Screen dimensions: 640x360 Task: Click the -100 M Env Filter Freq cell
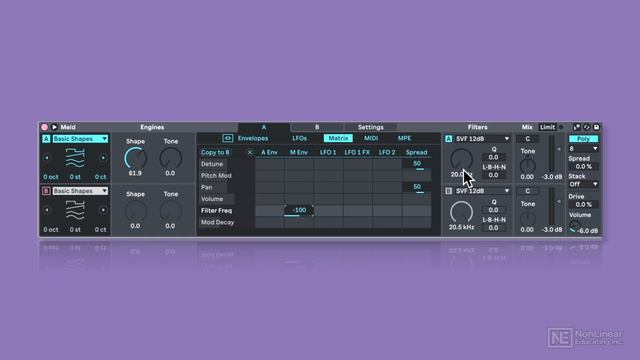299,210
